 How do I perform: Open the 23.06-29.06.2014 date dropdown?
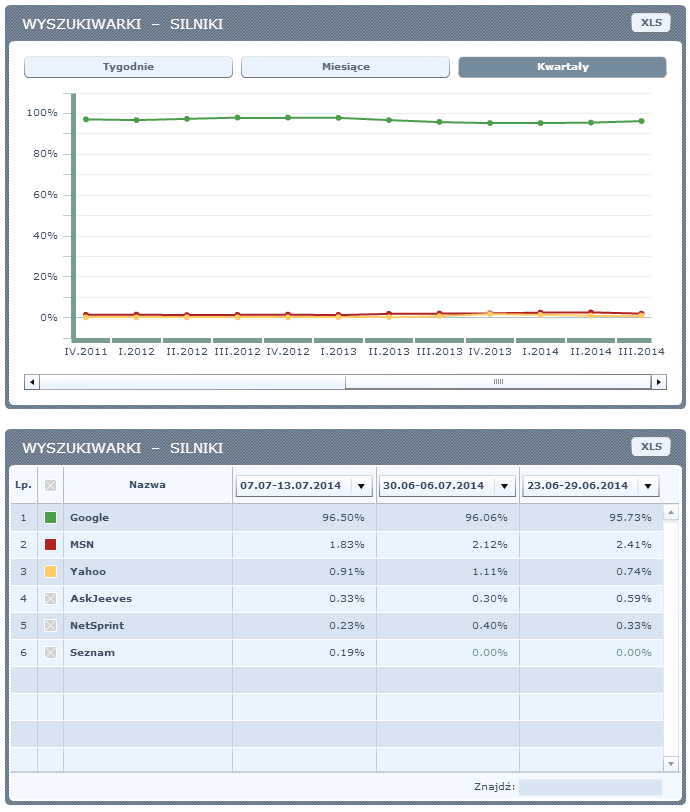(591, 486)
